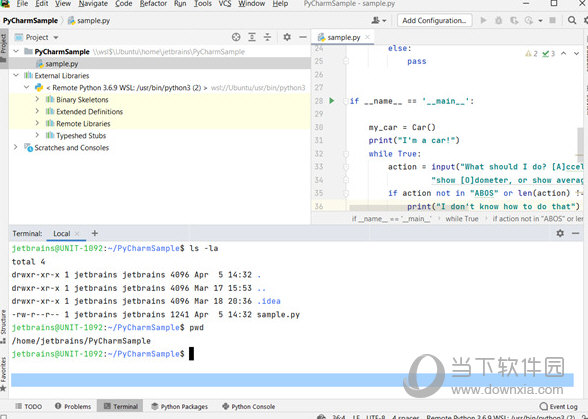This screenshot has width=588, height=419.
Task: Click sample.py breadcrumb in navigation bar
Action: tap(89, 21)
